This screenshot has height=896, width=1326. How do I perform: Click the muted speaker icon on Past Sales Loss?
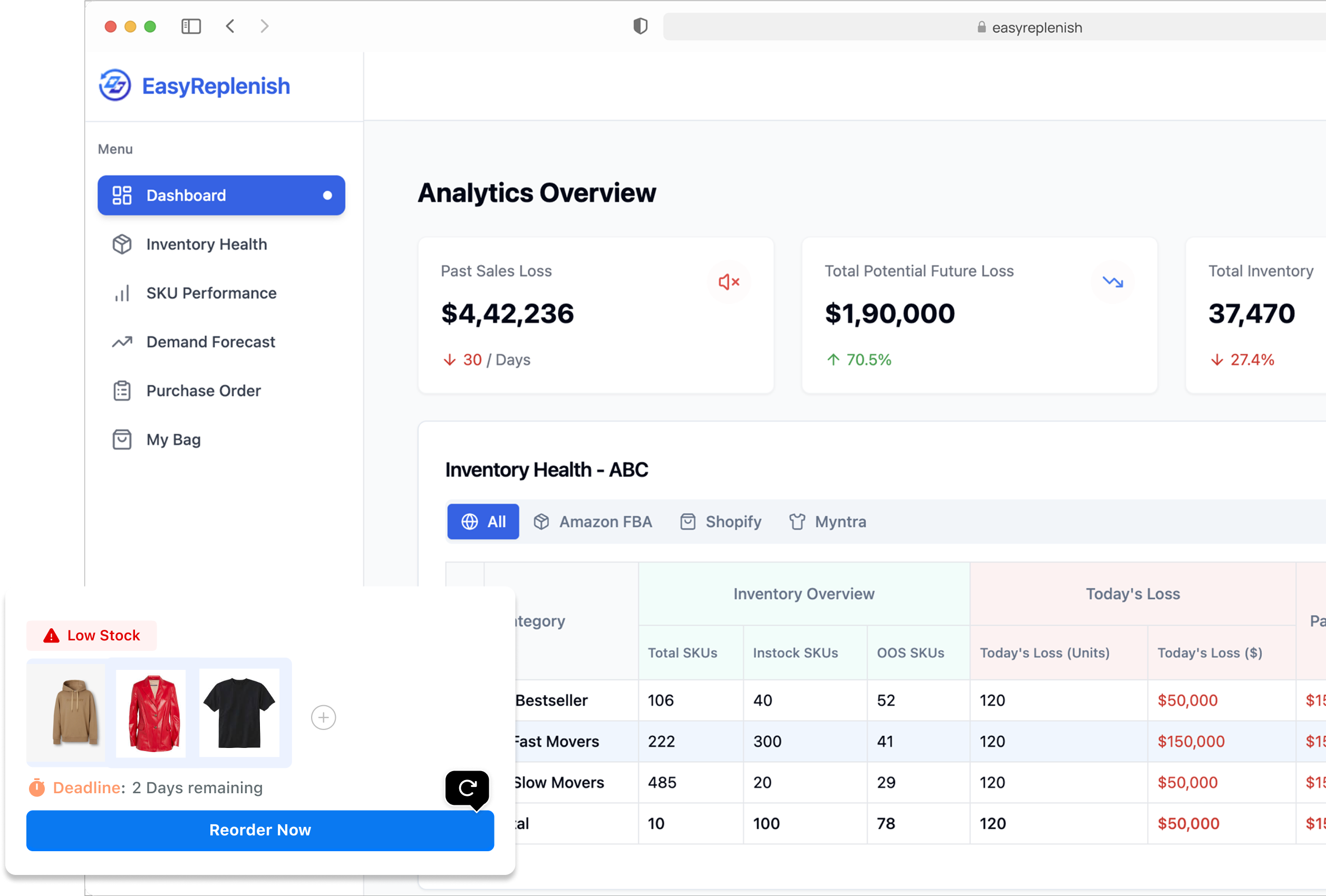tap(729, 282)
